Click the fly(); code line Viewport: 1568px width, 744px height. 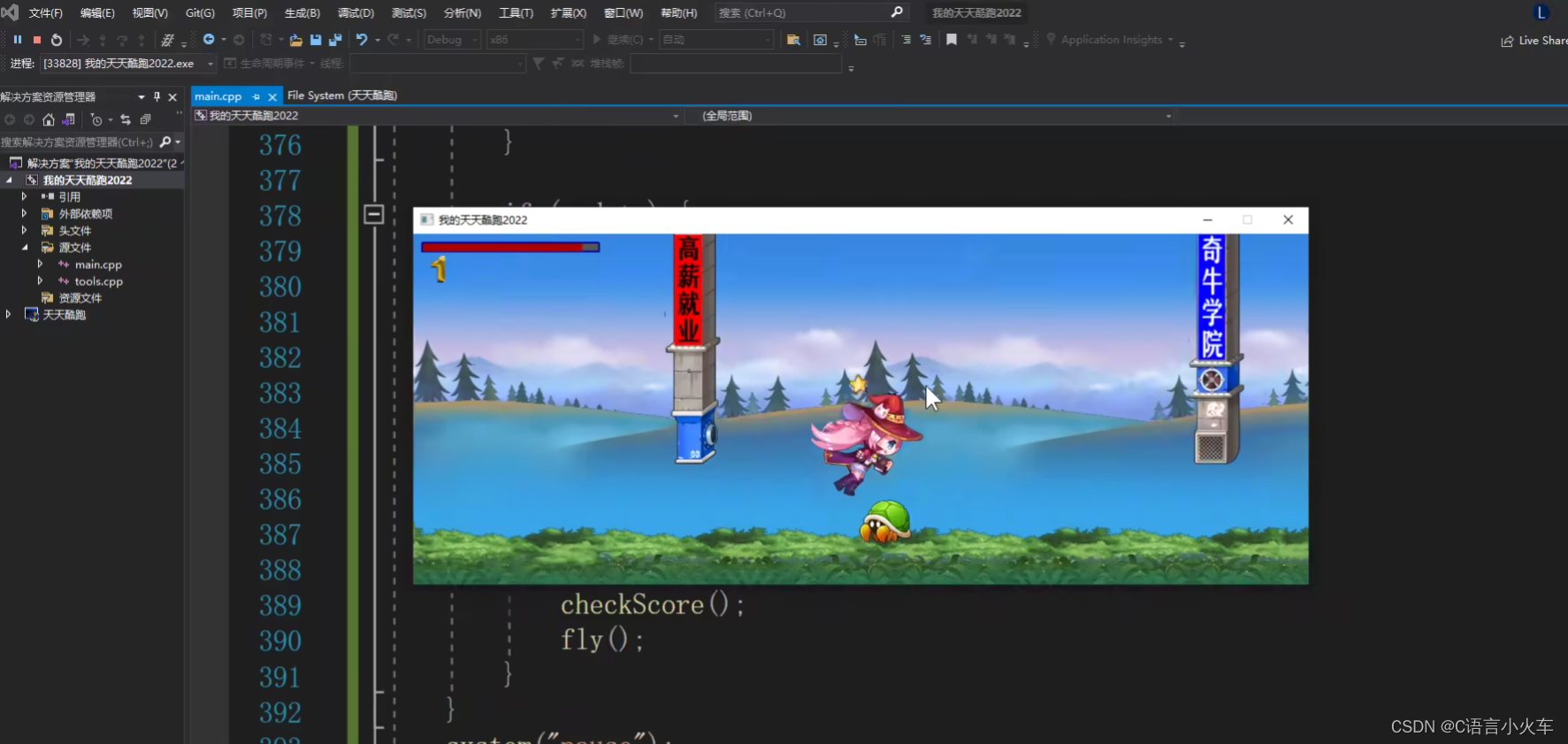602,640
